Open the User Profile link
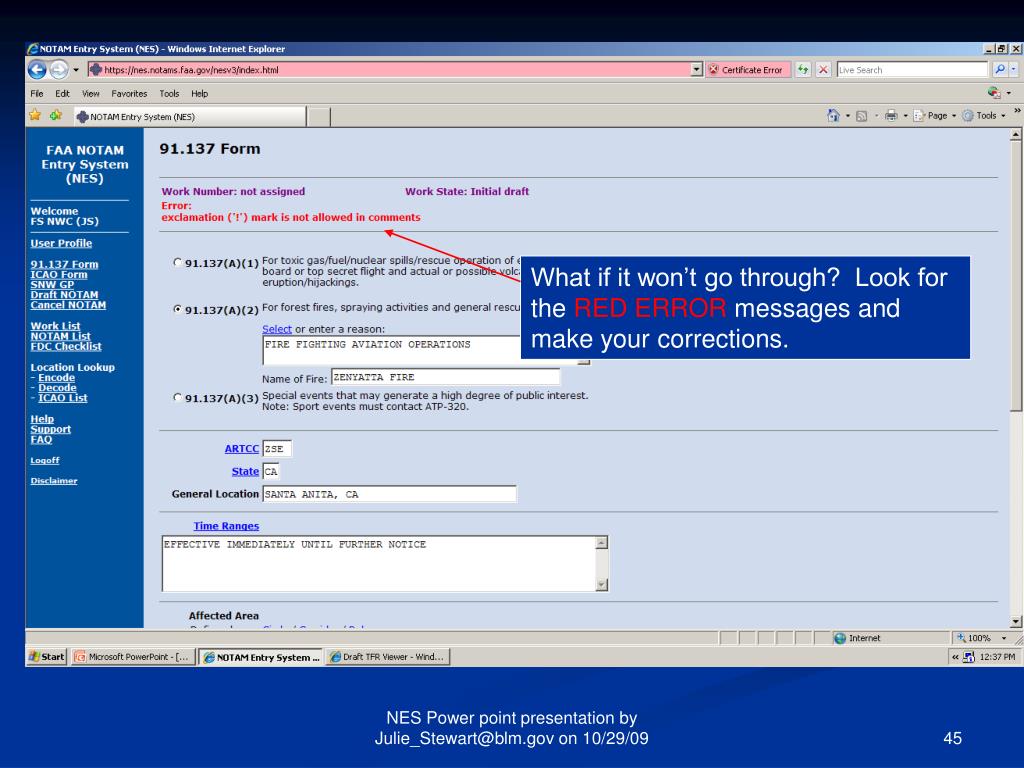The width and height of the screenshot is (1024, 768). [61, 243]
